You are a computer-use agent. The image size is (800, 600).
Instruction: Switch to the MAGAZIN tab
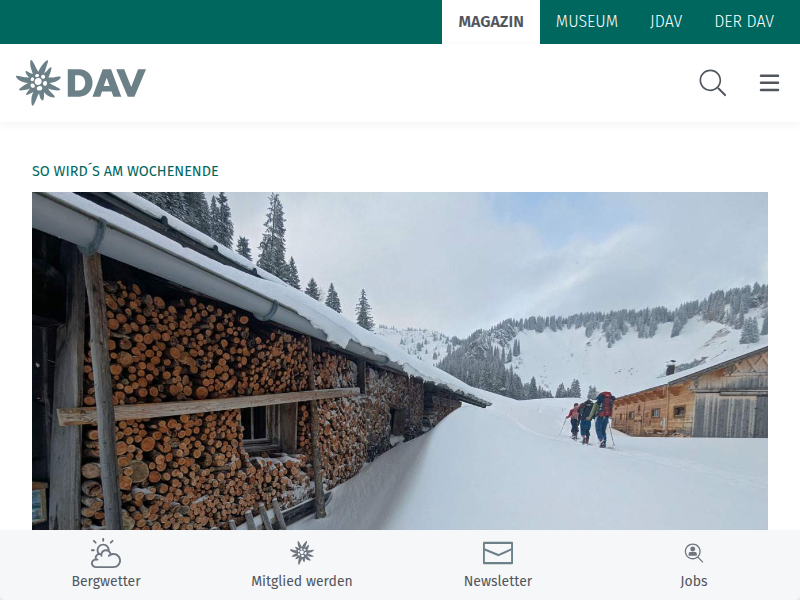pyautogui.click(x=491, y=22)
